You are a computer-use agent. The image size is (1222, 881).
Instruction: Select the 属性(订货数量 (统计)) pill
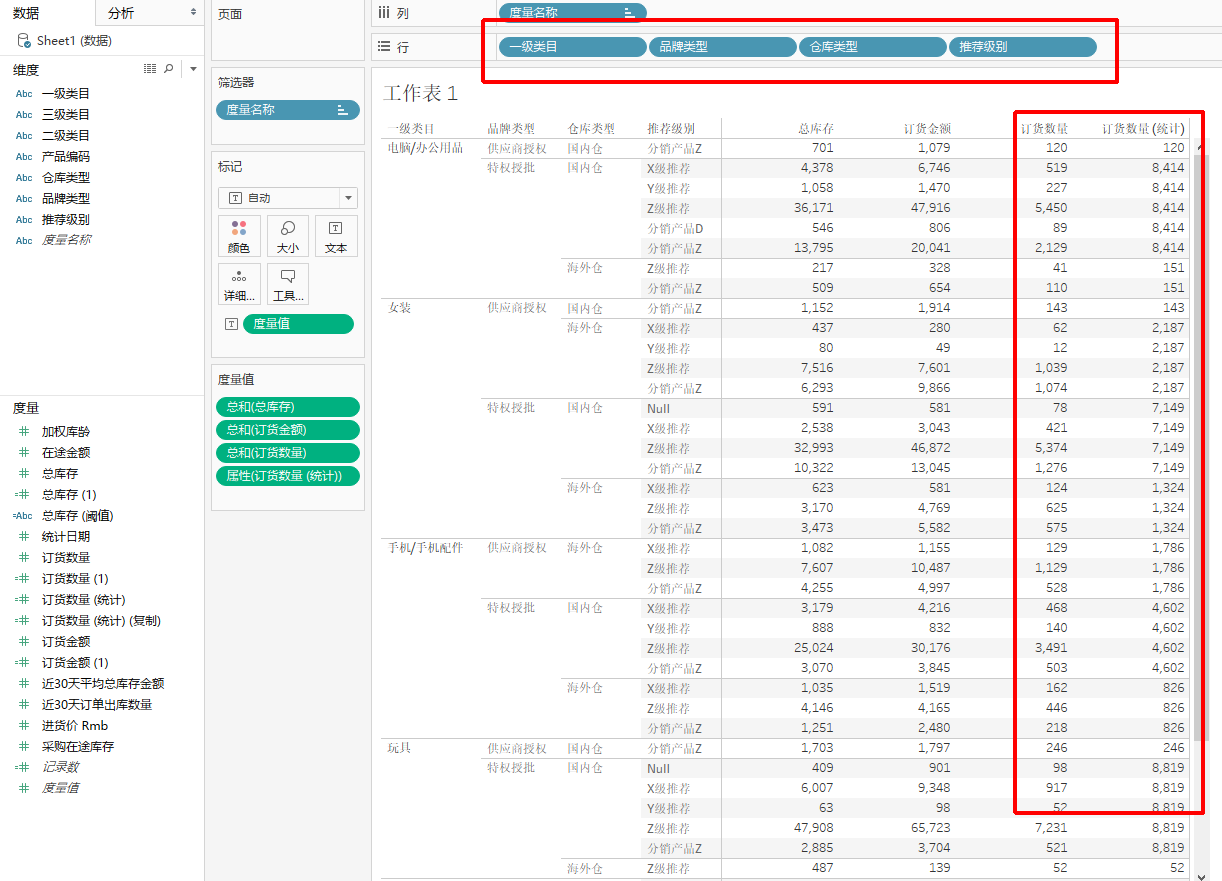tap(288, 476)
